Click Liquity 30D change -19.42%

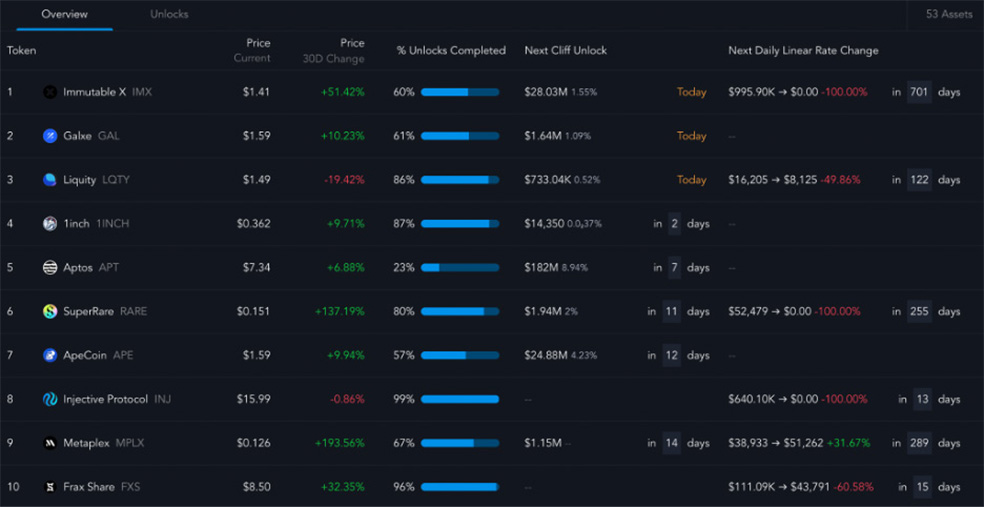tap(344, 180)
